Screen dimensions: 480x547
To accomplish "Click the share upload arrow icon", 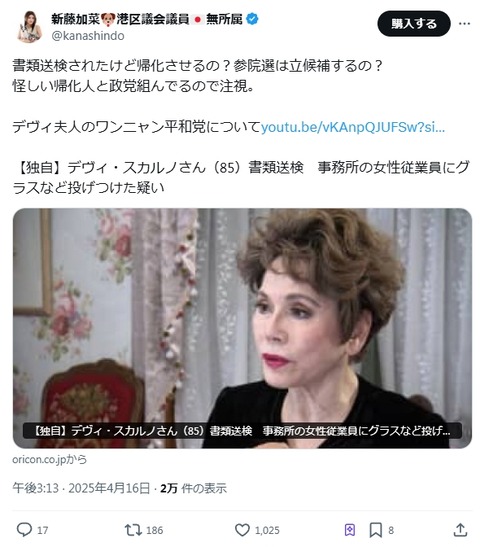I will 460,530.
